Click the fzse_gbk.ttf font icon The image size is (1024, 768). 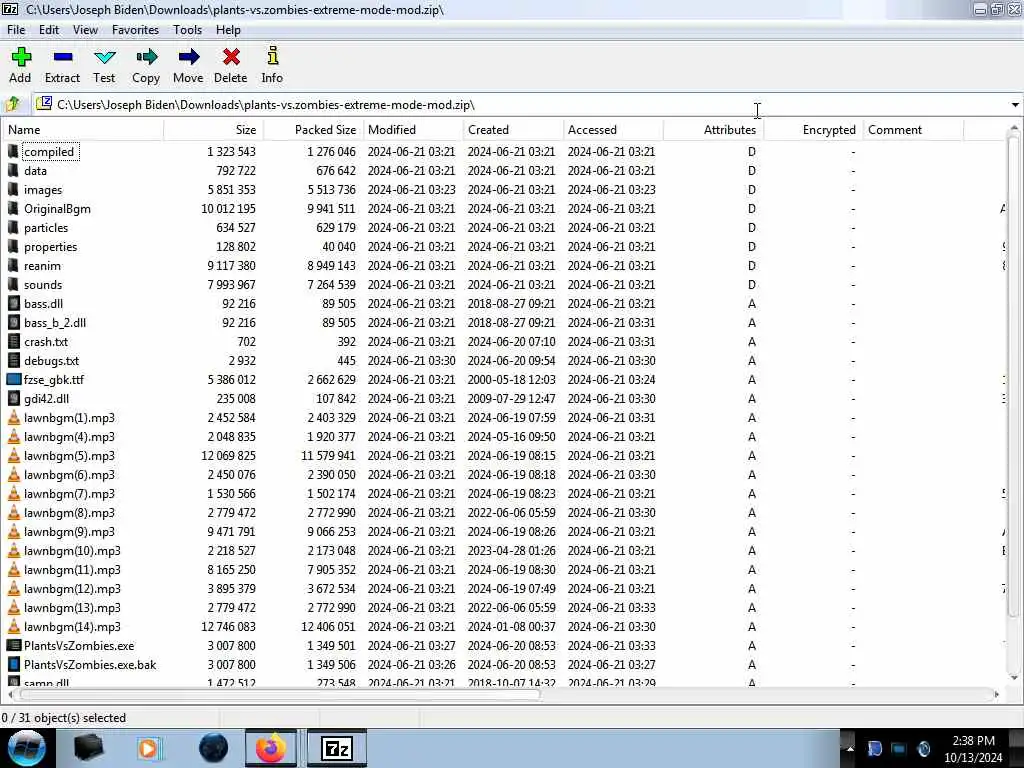pyautogui.click(x=14, y=379)
